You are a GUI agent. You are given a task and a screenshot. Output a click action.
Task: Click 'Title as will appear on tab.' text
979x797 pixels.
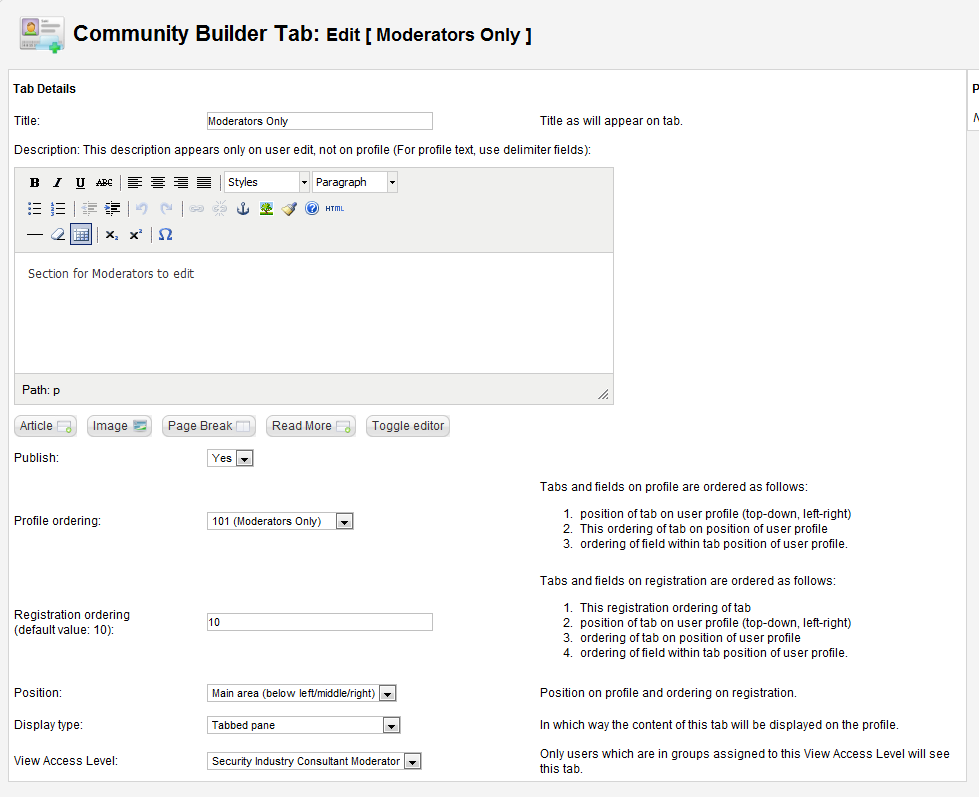[x=611, y=121]
